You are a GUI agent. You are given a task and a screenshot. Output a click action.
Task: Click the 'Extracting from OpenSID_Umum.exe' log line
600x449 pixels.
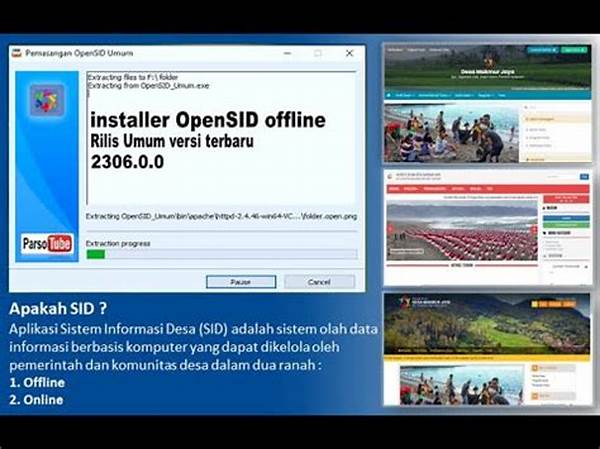148,86
